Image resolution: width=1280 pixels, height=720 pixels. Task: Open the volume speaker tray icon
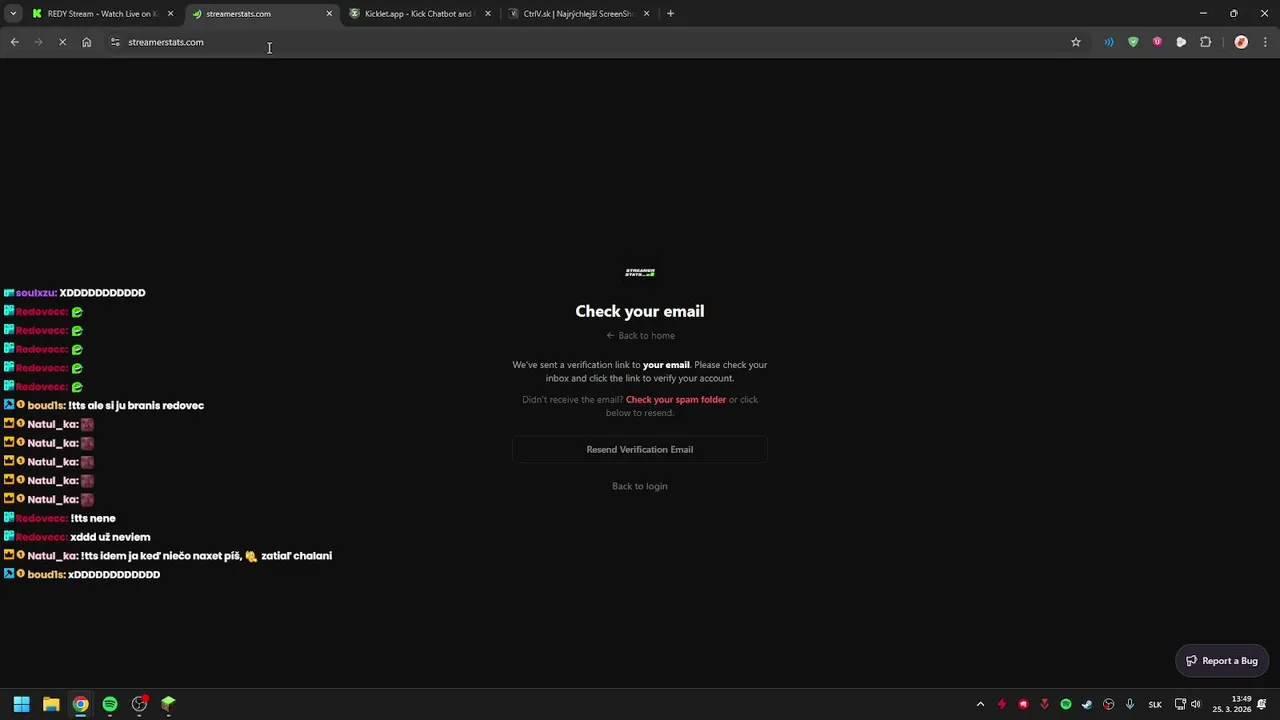1196,704
